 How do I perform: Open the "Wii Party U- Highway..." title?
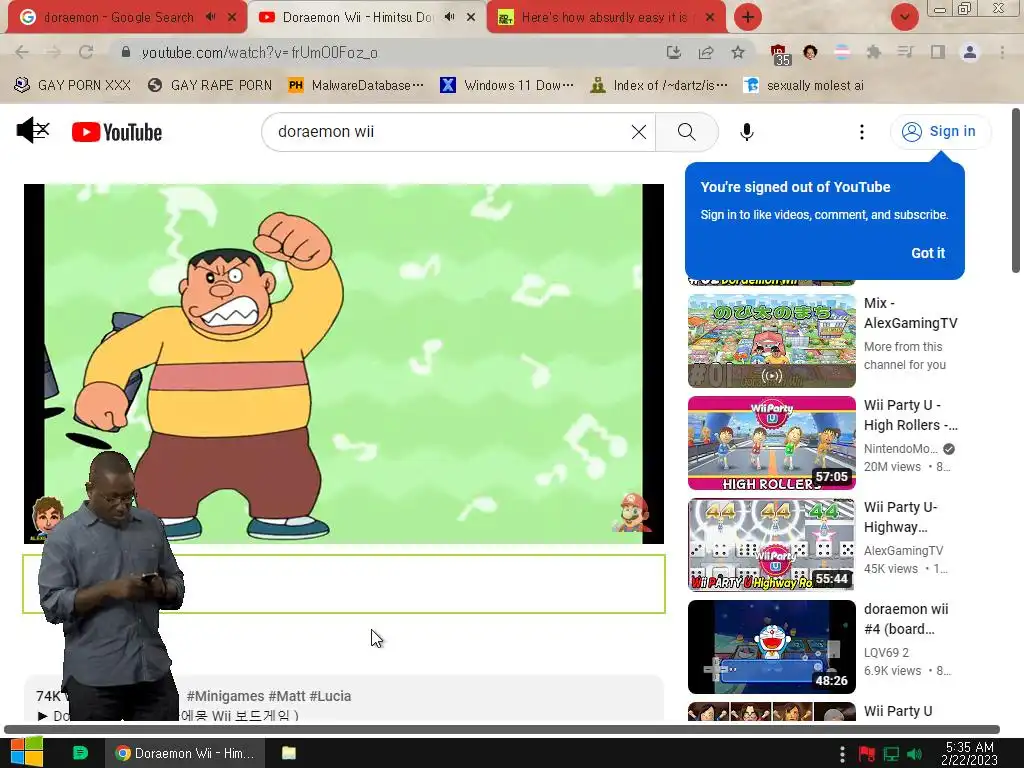point(901,517)
